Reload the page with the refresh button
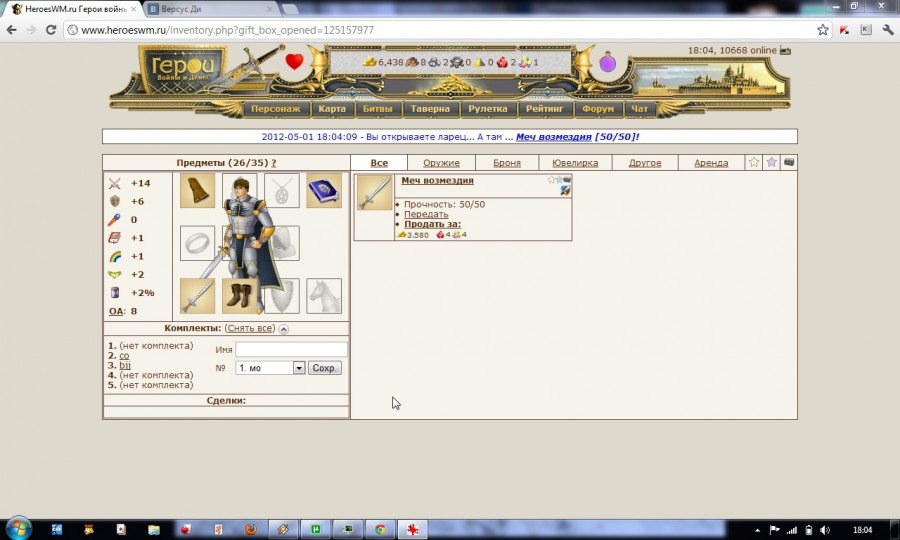This screenshot has width=900, height=540. point(51,30)
